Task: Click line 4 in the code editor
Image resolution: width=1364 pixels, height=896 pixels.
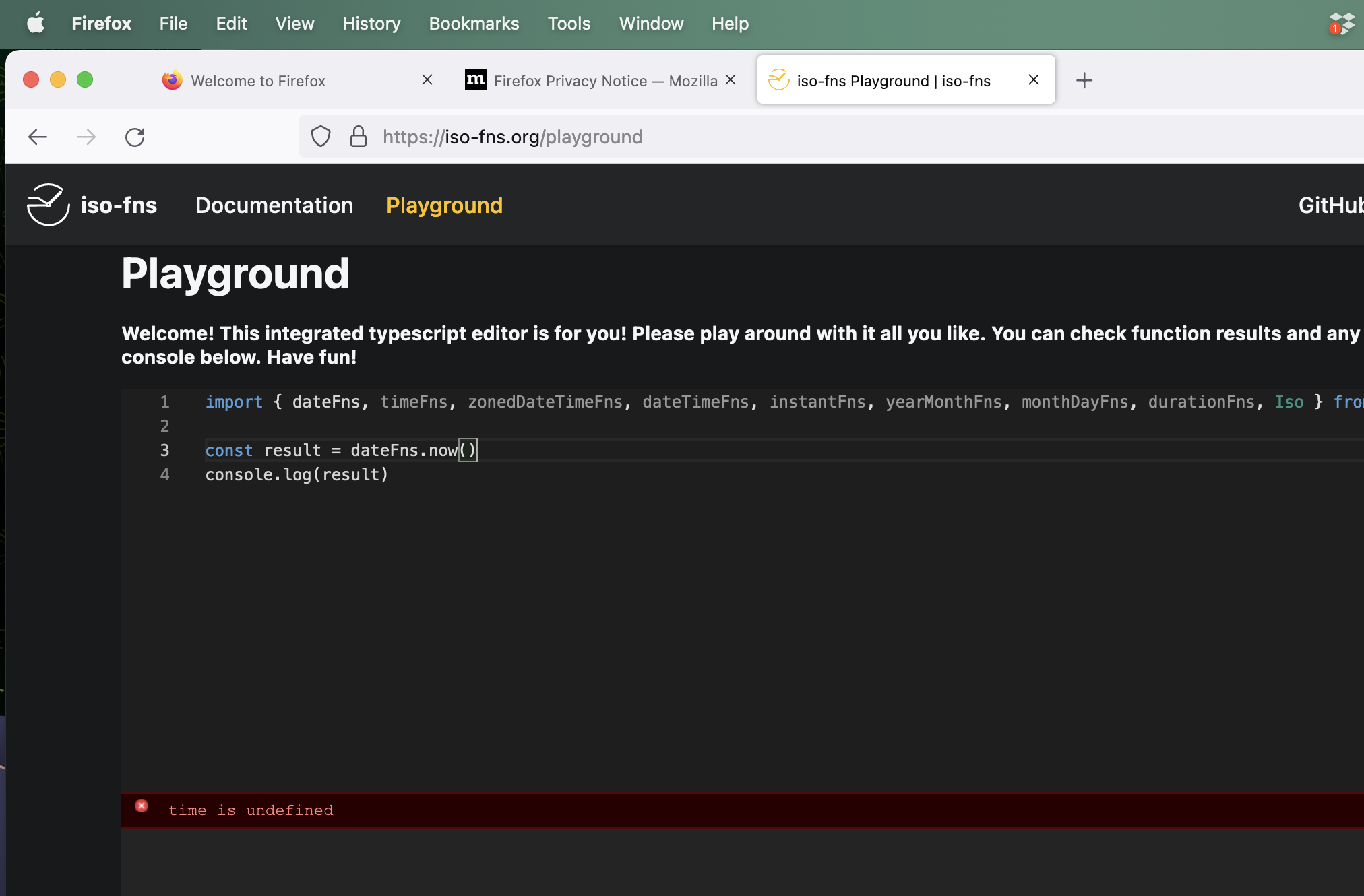Action: click(x=297, y=474)
